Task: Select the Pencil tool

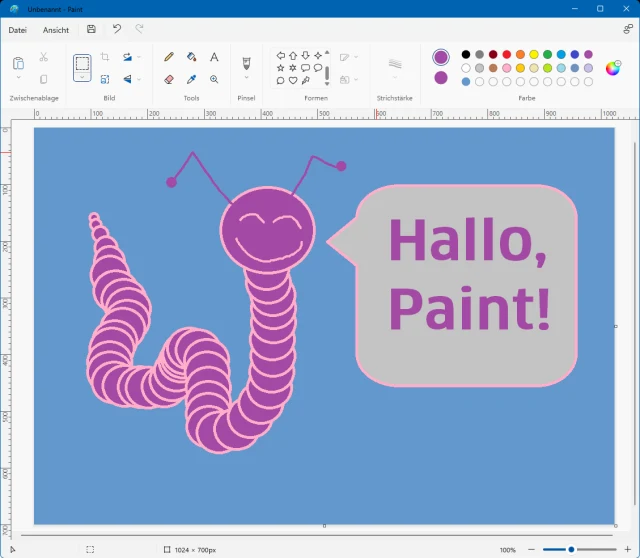Action: coord(169,57)
